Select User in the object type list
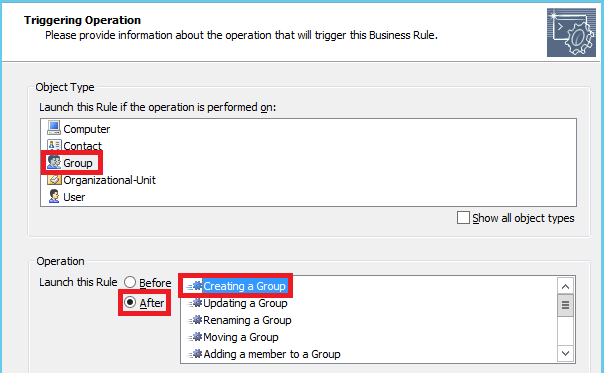 coord(74,197)
